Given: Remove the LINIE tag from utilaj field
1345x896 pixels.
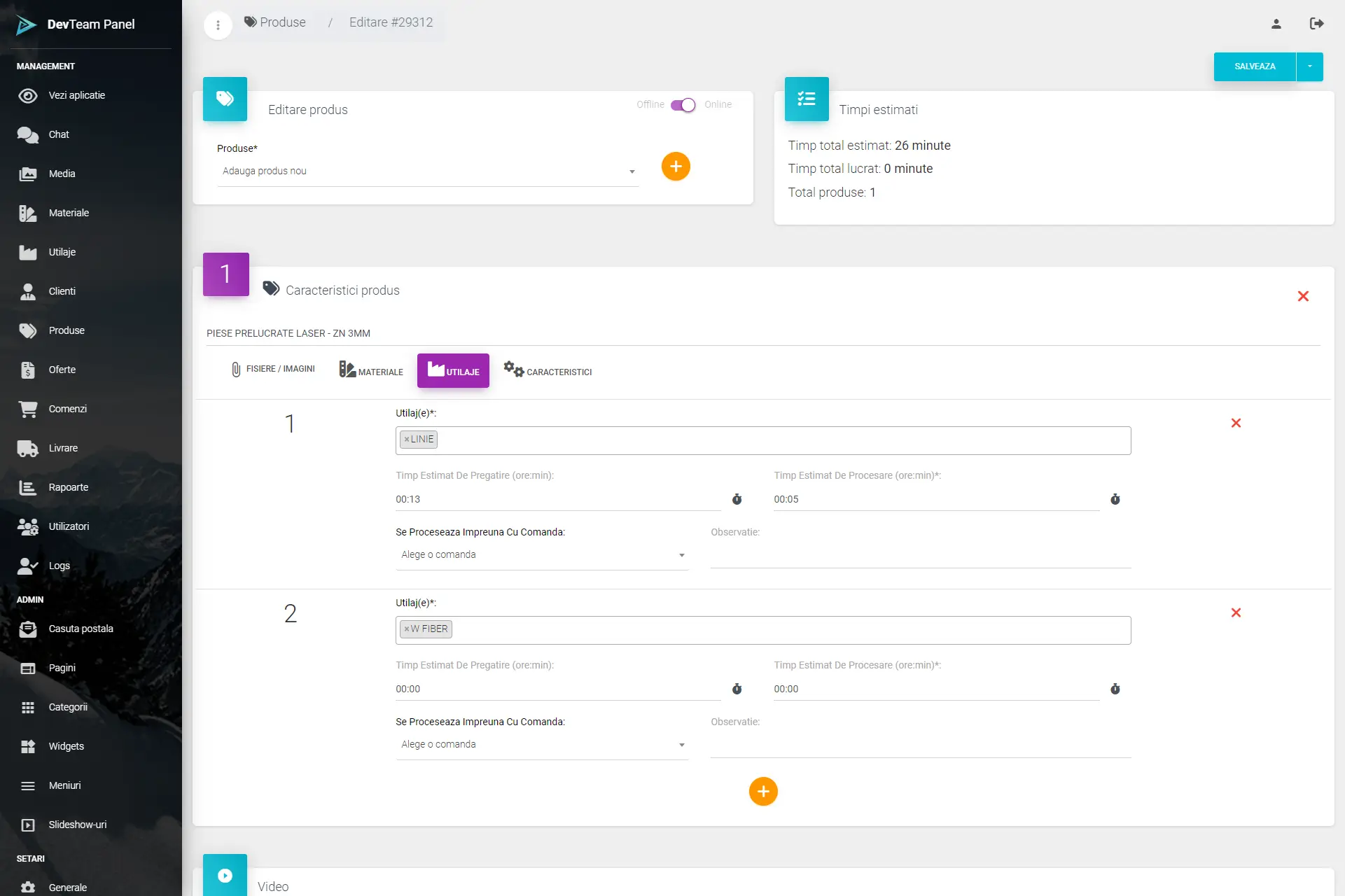Looking at the screenshot, I should (x=407, y=440).
